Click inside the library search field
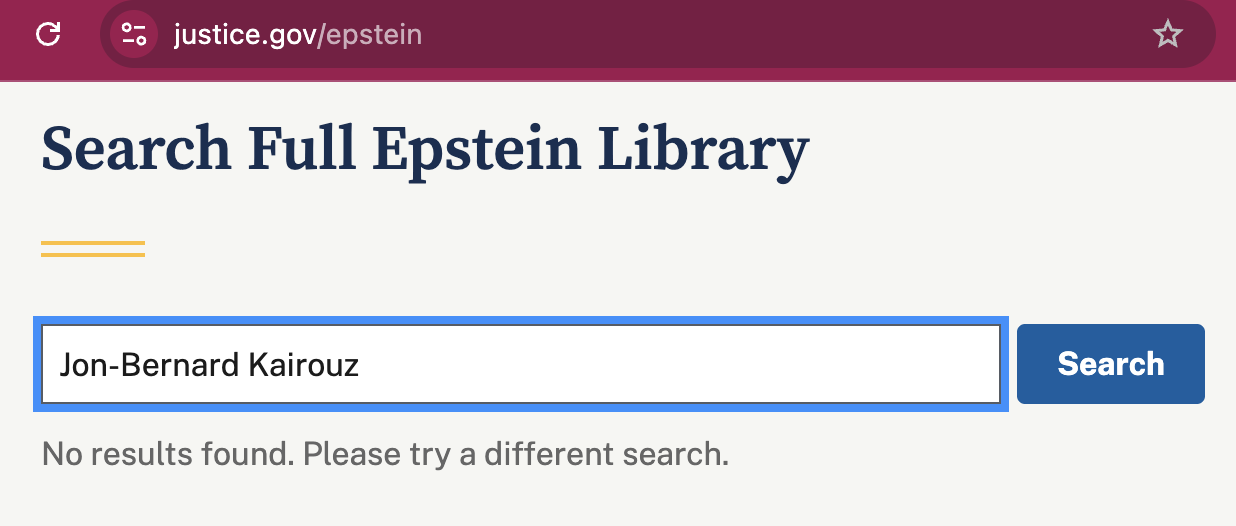 [520, 364]
